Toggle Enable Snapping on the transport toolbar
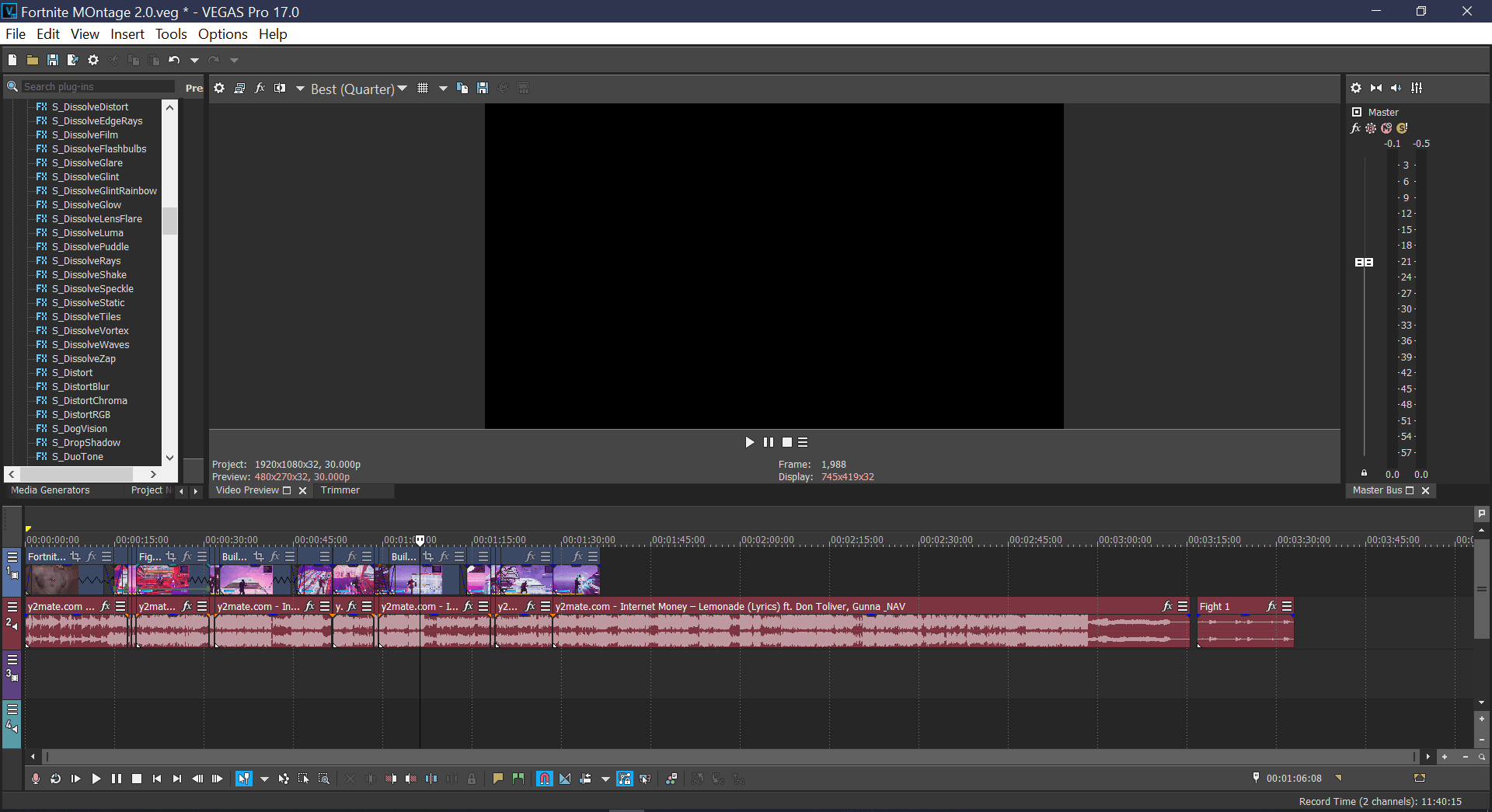1492x812 pixels. (545, 779)
